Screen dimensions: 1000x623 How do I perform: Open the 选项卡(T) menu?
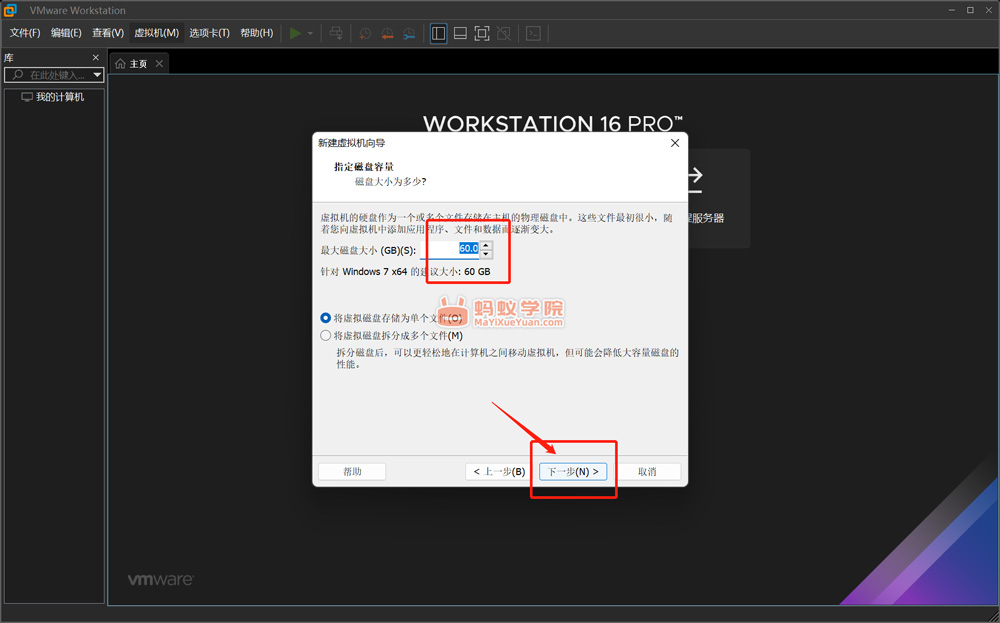pos(209,33)
